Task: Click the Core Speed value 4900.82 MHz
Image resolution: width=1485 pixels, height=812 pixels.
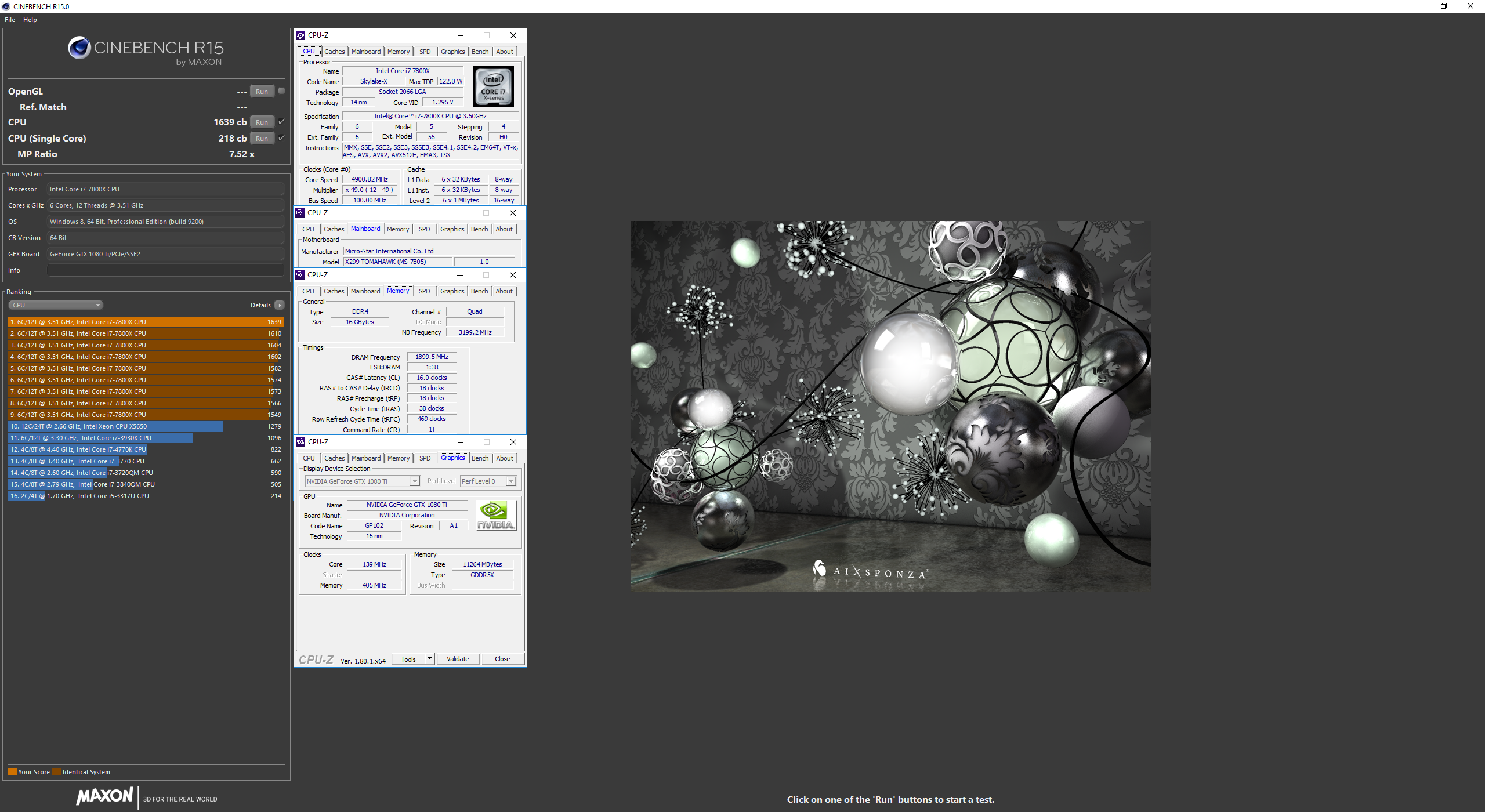Action: coord(370,180)
